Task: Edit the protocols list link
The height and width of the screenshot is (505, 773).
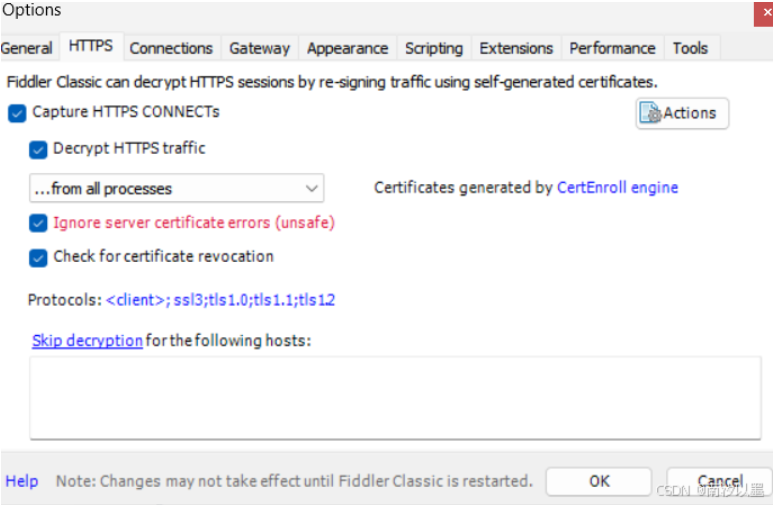Action: click(x=220, y=299)
